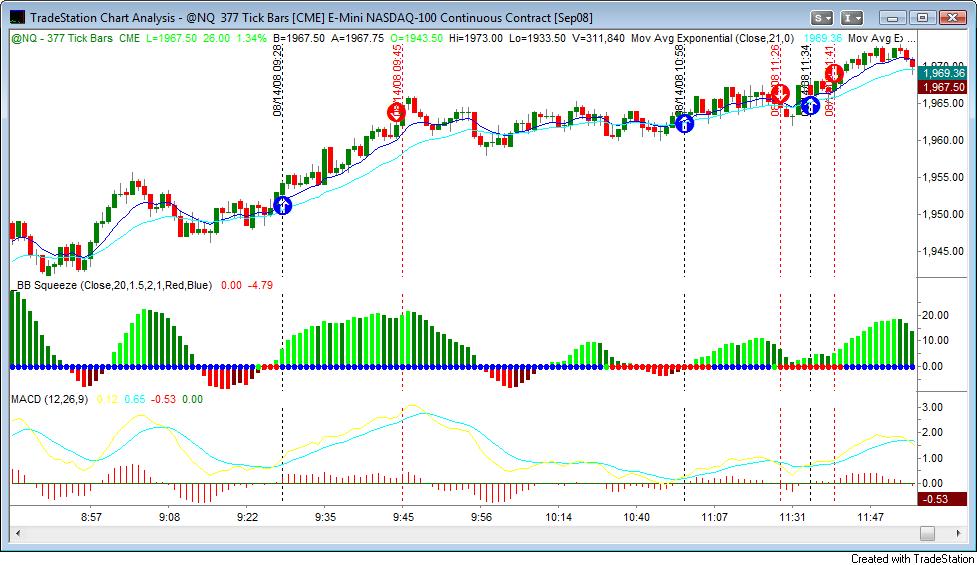Click the 'O=1943.50' open value
The width and height of the screenshot is (977, 565).
416,38
